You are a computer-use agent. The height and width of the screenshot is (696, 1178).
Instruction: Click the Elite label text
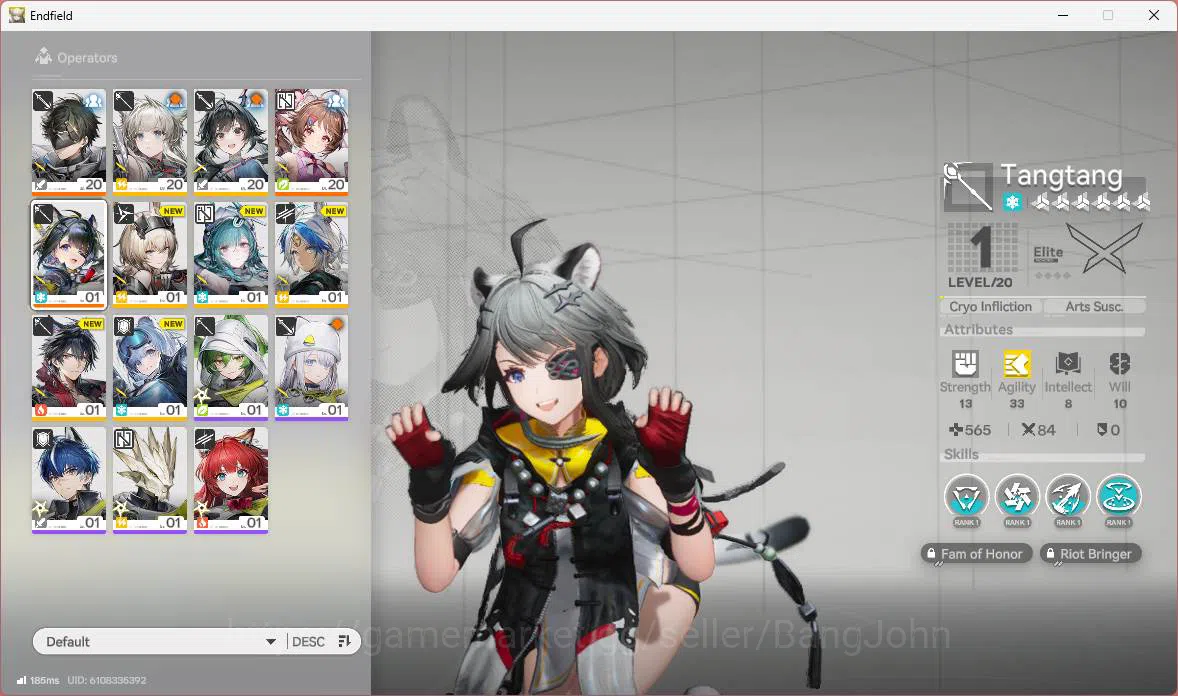click(1048, 252)
